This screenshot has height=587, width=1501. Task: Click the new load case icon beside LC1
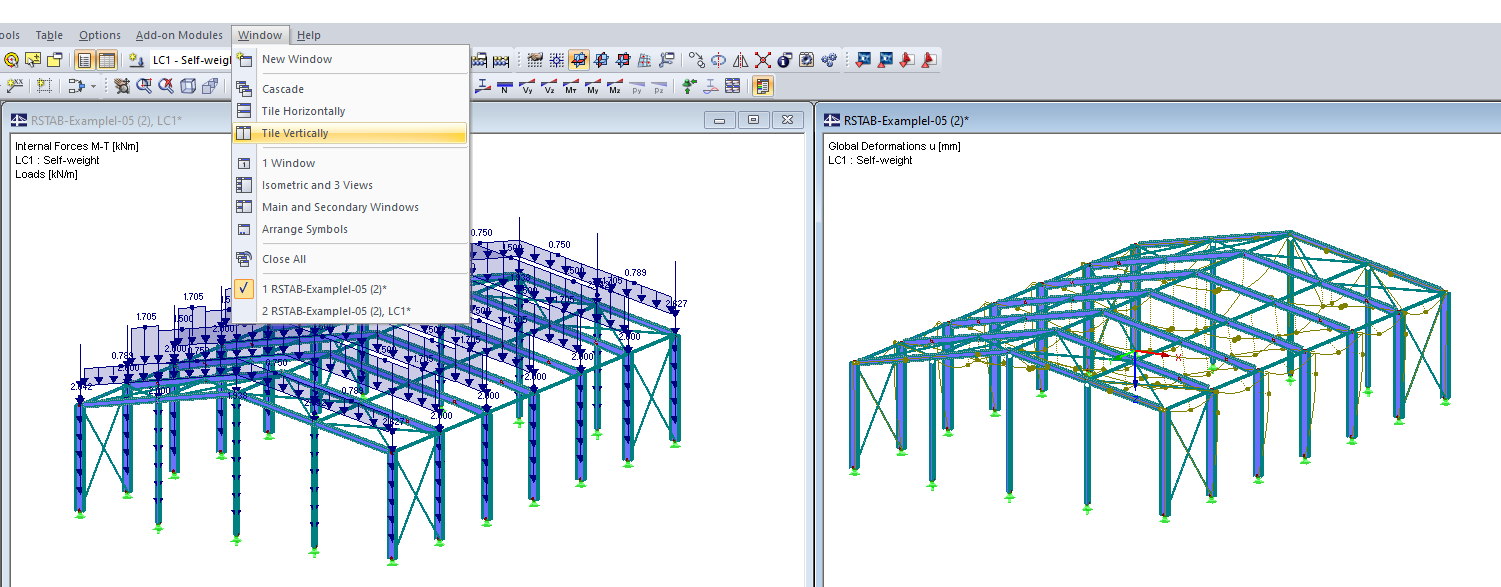click(x=137, y=60)
